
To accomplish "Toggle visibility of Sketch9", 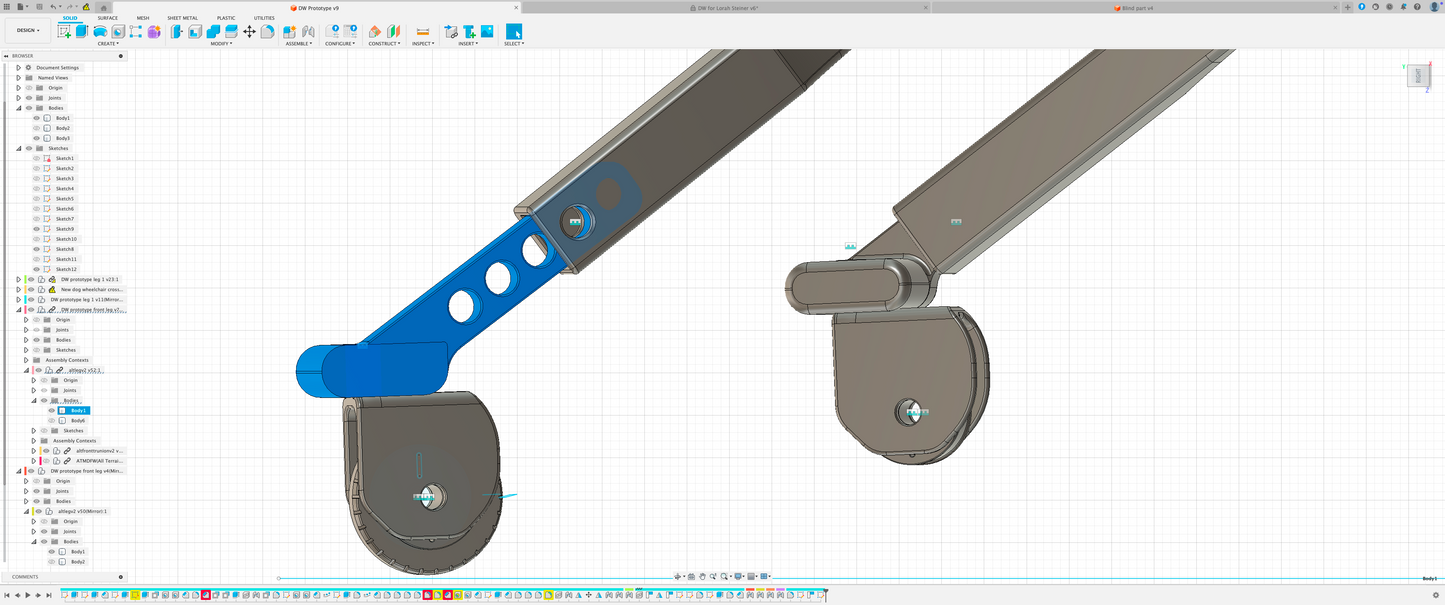I will (x=36, y=229).
